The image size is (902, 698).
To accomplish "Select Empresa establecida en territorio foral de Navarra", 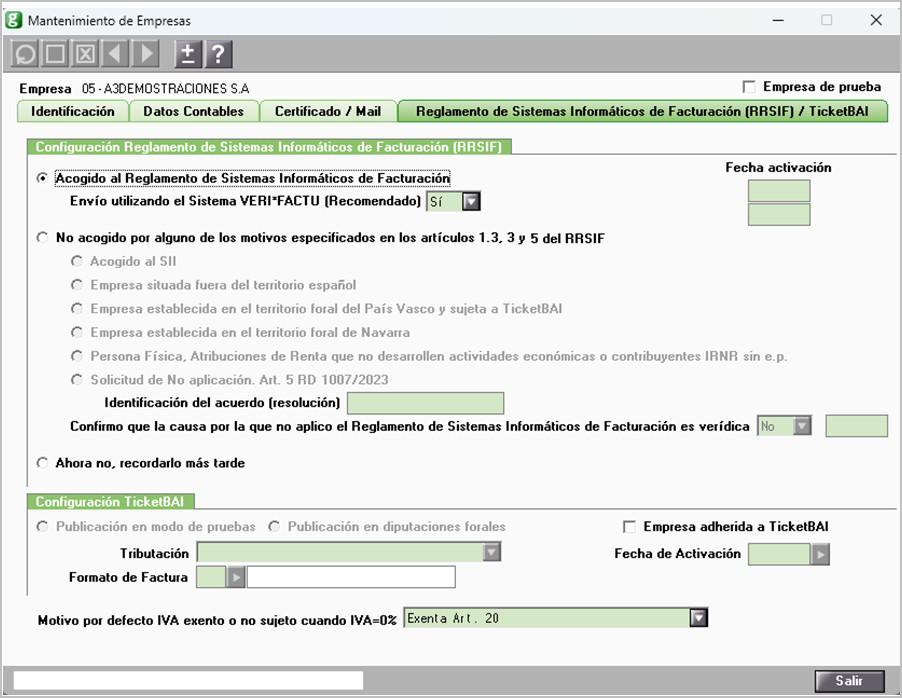I will [77, 332].
